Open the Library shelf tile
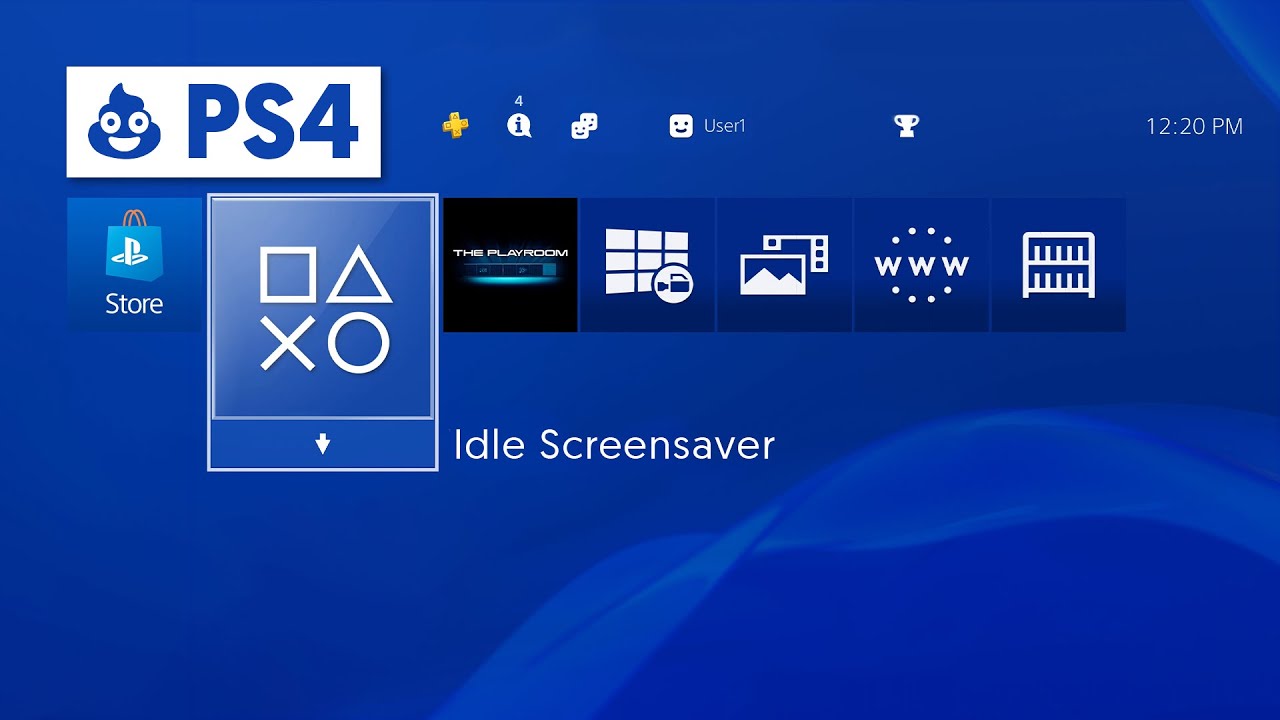This screenshot has height=720, width=1280. tap(1058, 265)
